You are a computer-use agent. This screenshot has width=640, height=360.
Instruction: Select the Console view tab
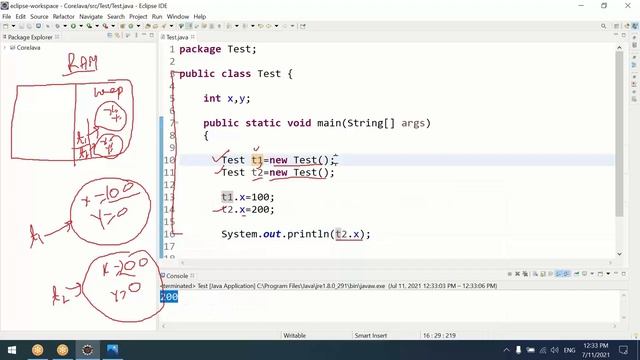tap(177, 276)
